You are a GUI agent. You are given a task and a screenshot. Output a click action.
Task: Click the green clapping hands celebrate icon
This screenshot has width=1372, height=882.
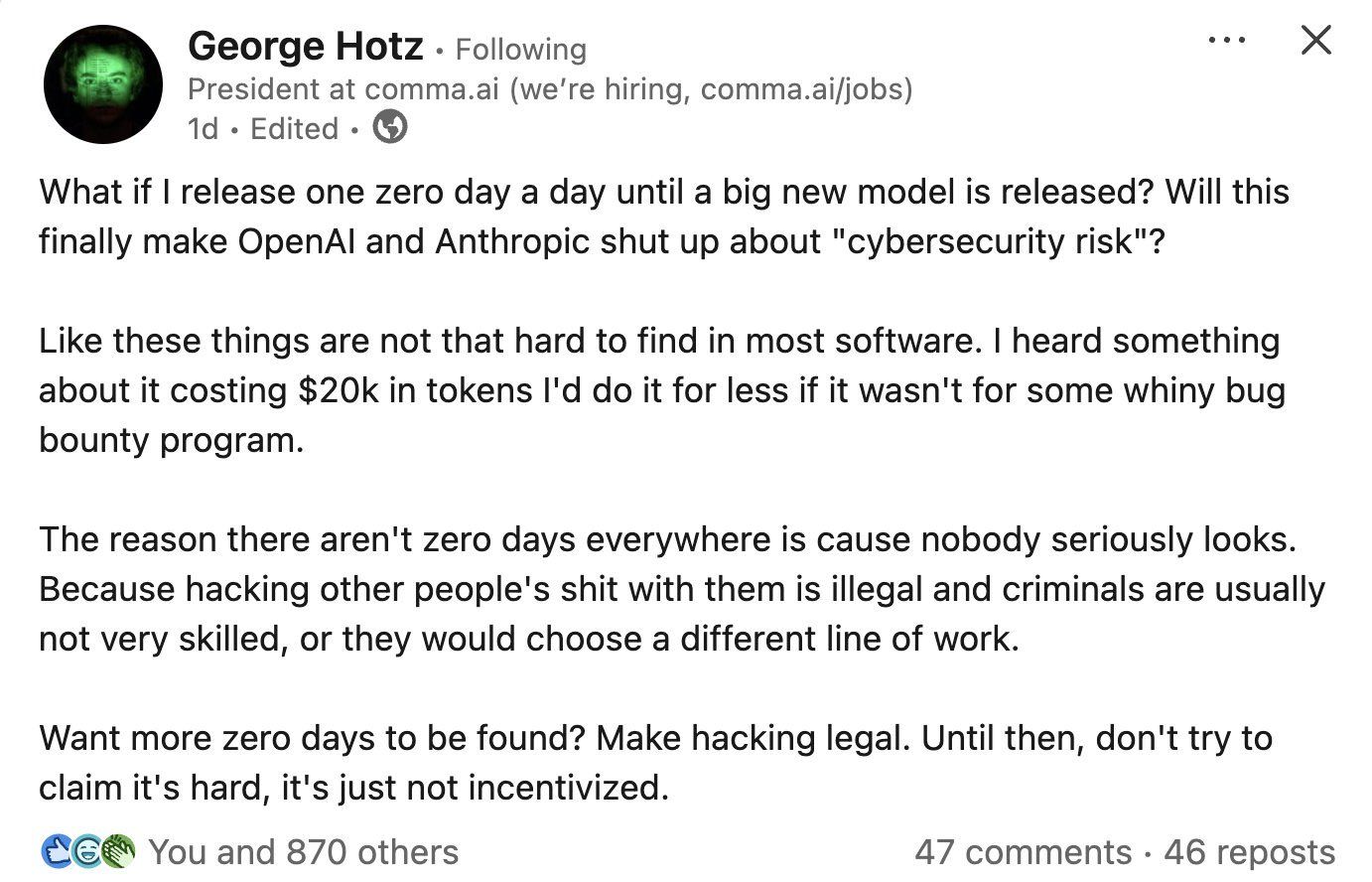point(118,851)
